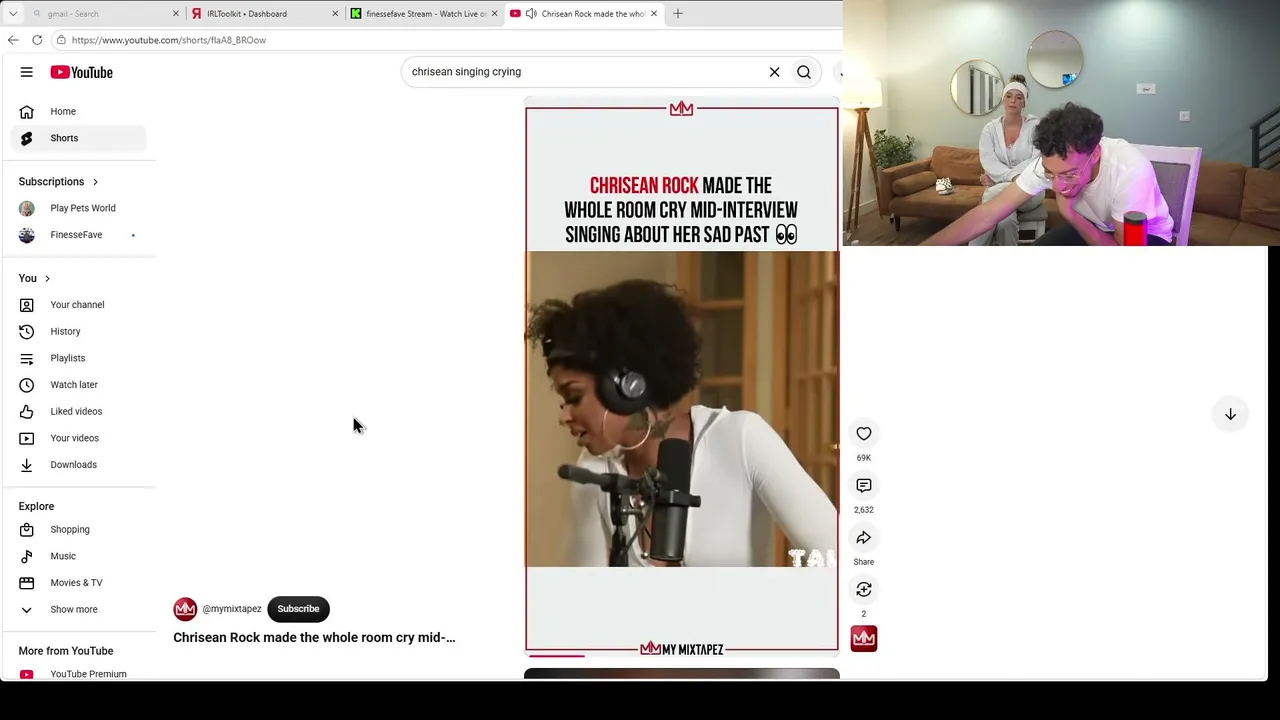Reload the page with the refresh icon

click(37, 40)
